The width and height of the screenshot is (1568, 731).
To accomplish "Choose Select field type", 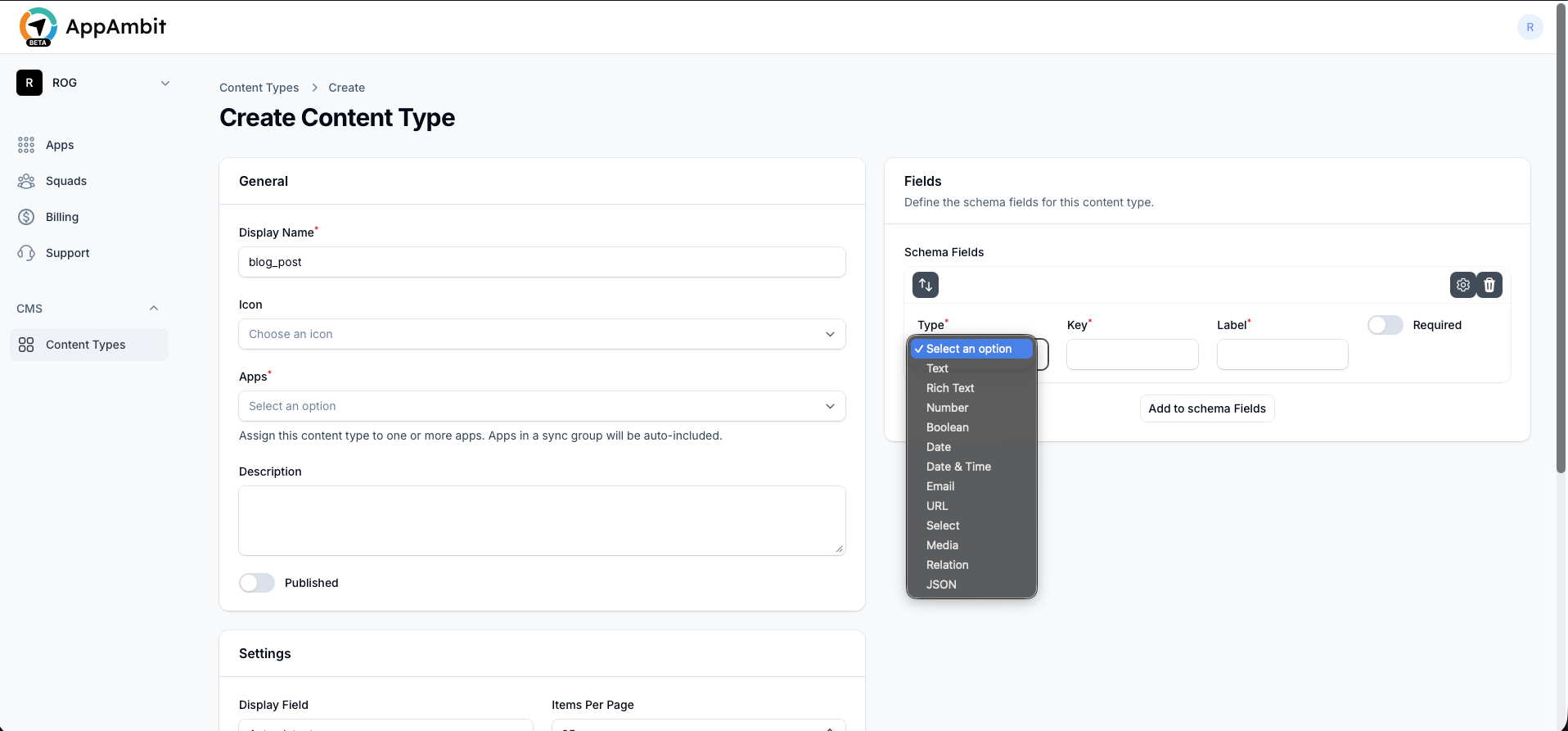I will [x=971, y=526].
